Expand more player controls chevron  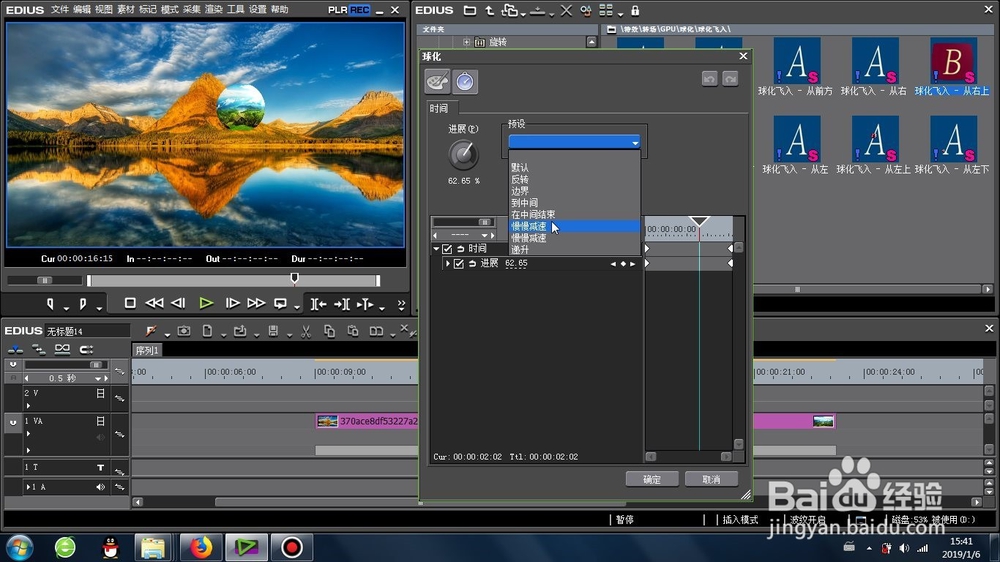401,304
